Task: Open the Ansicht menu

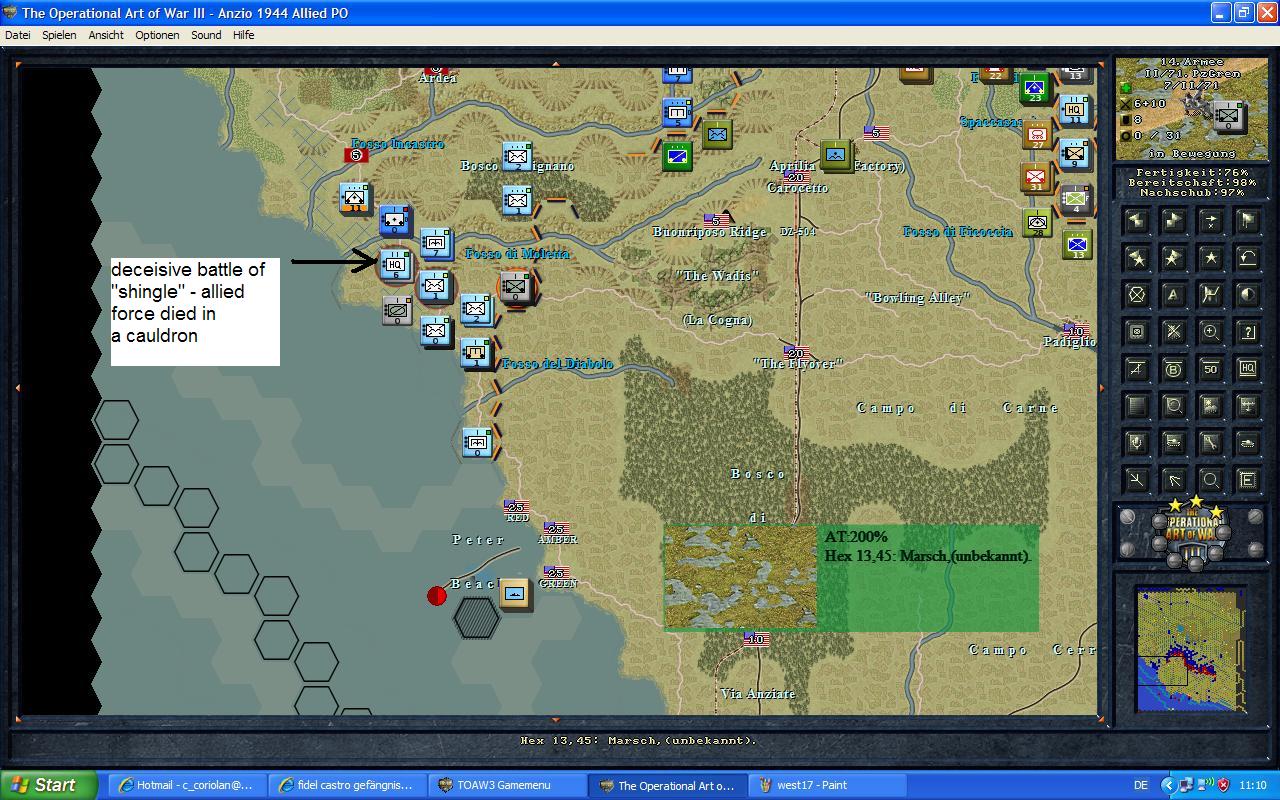Action: 106,35
